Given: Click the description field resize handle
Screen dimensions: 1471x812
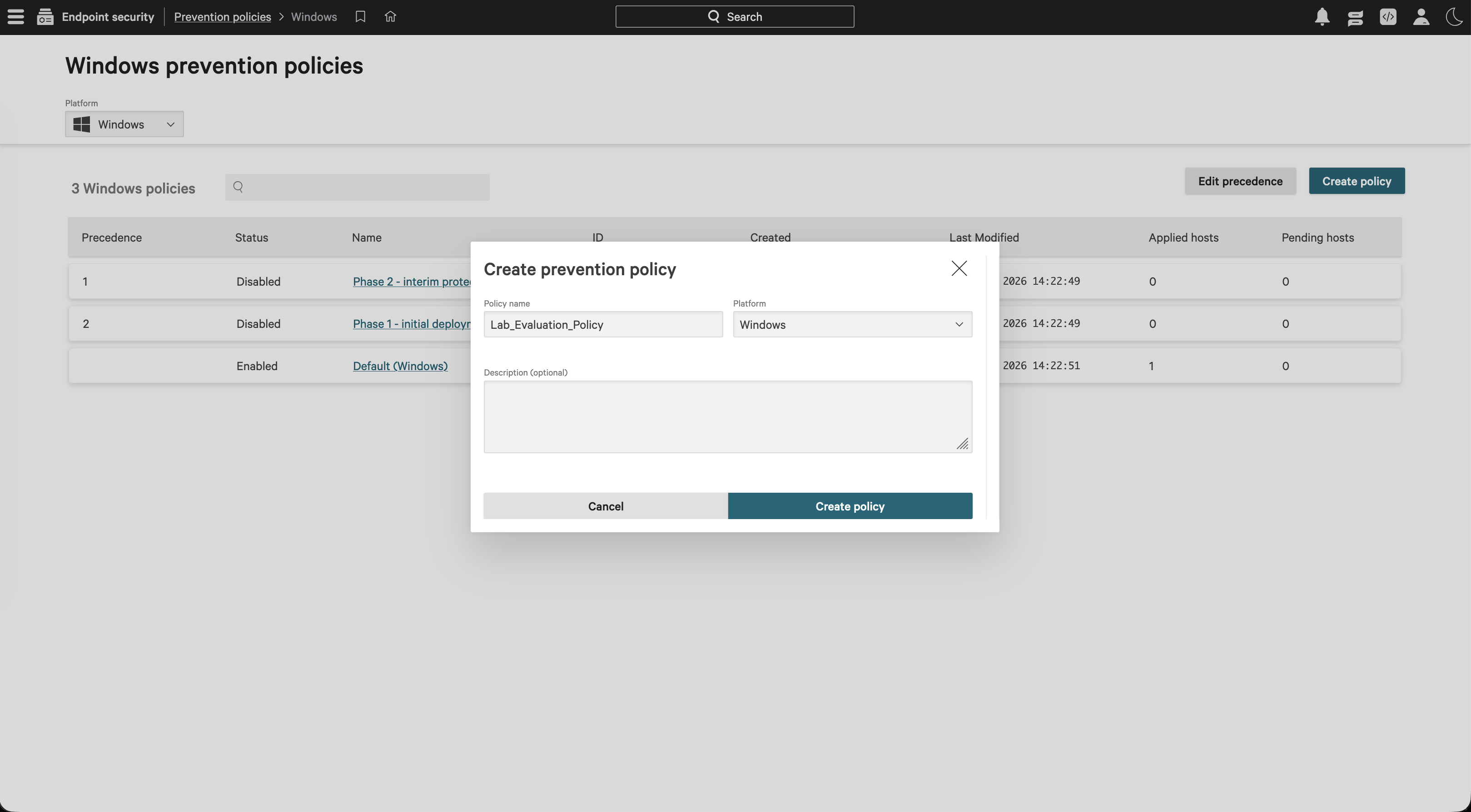Looking at the screenshot, I should click(x=963, y=444).
